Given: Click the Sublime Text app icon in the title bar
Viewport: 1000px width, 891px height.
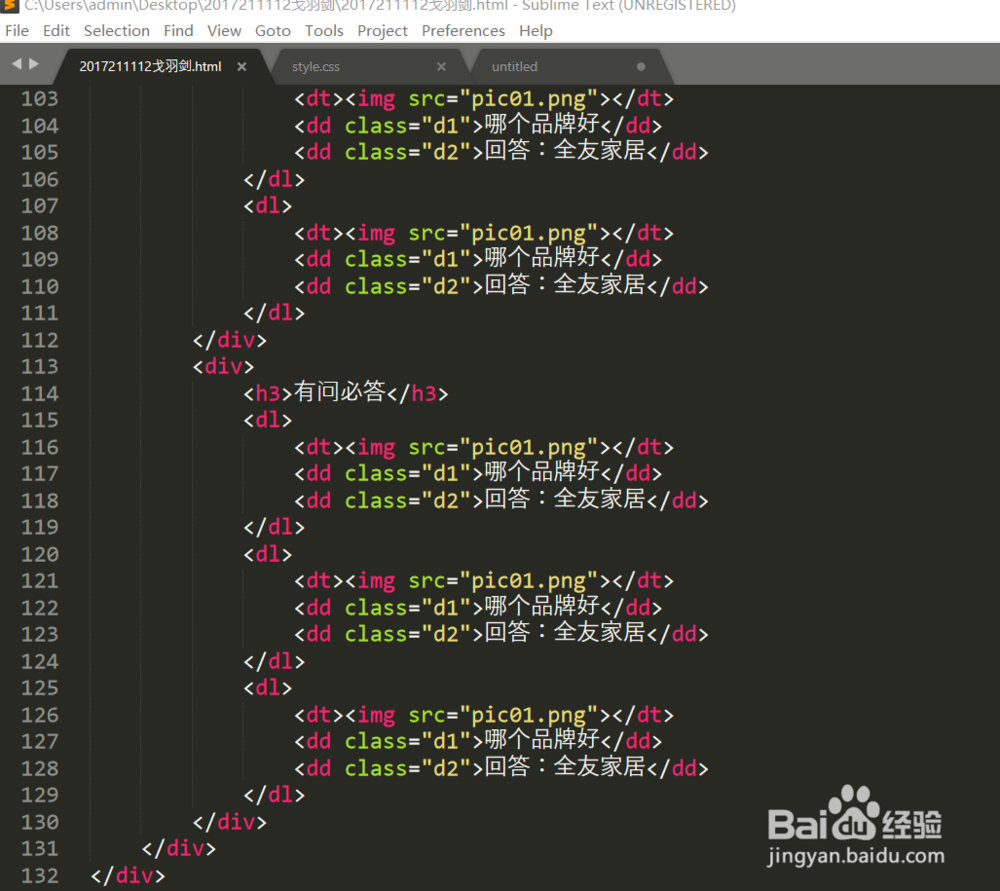Looking at the screenshot, I should click(10, 5).
